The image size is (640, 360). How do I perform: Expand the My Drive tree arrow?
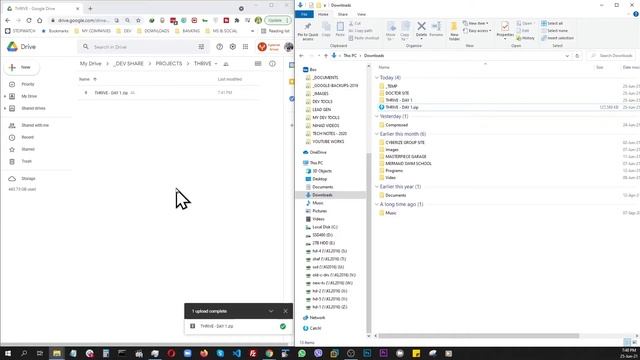click(5, 96)
